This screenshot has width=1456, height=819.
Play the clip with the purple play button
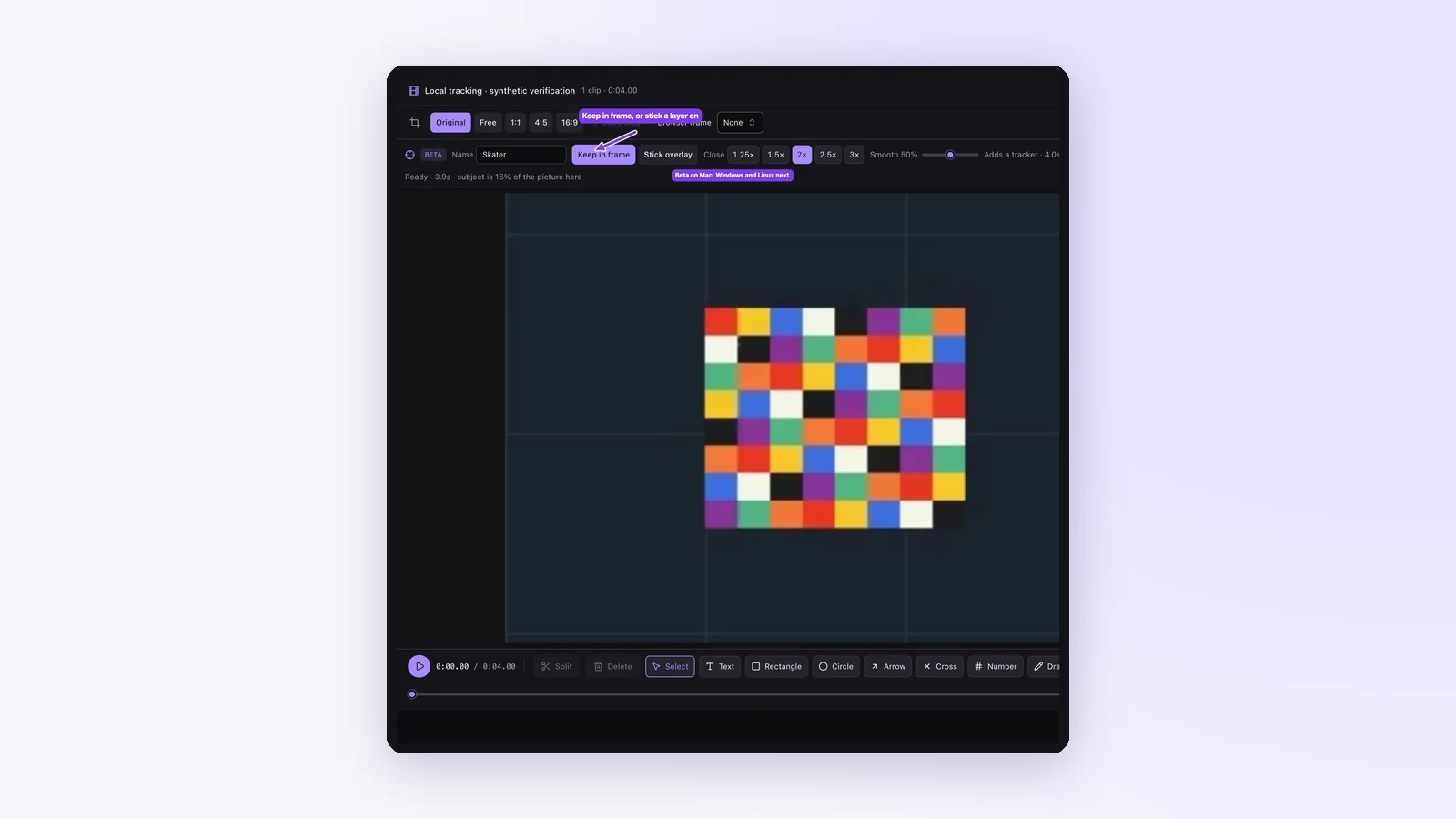(419, 666)
